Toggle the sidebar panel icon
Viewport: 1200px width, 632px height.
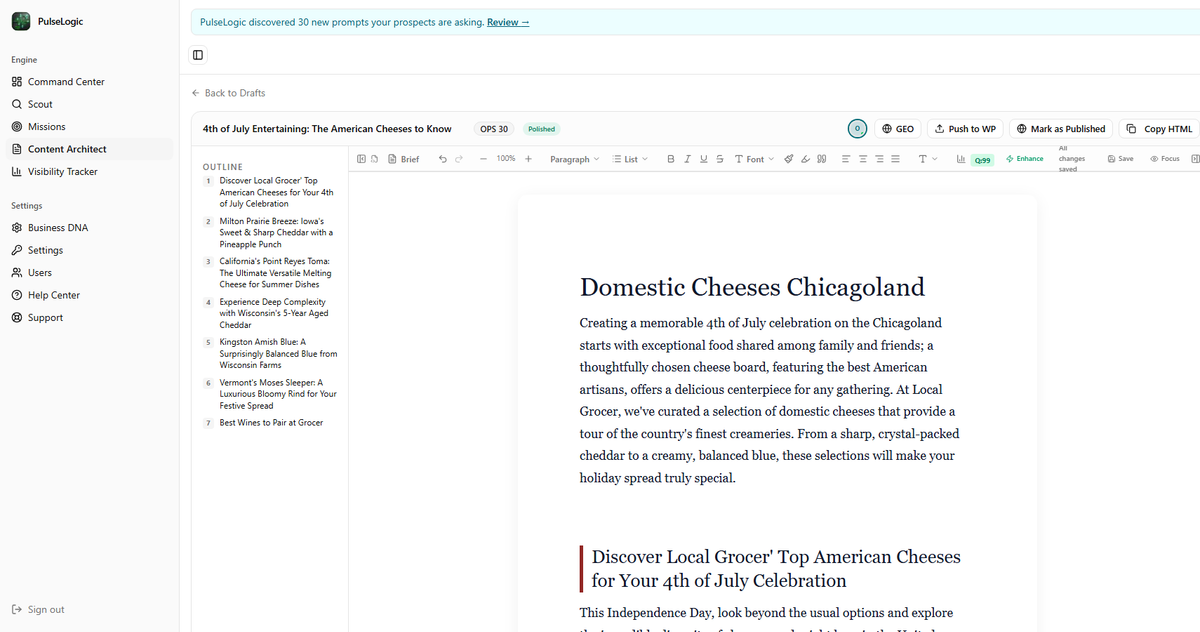(198, 55)
